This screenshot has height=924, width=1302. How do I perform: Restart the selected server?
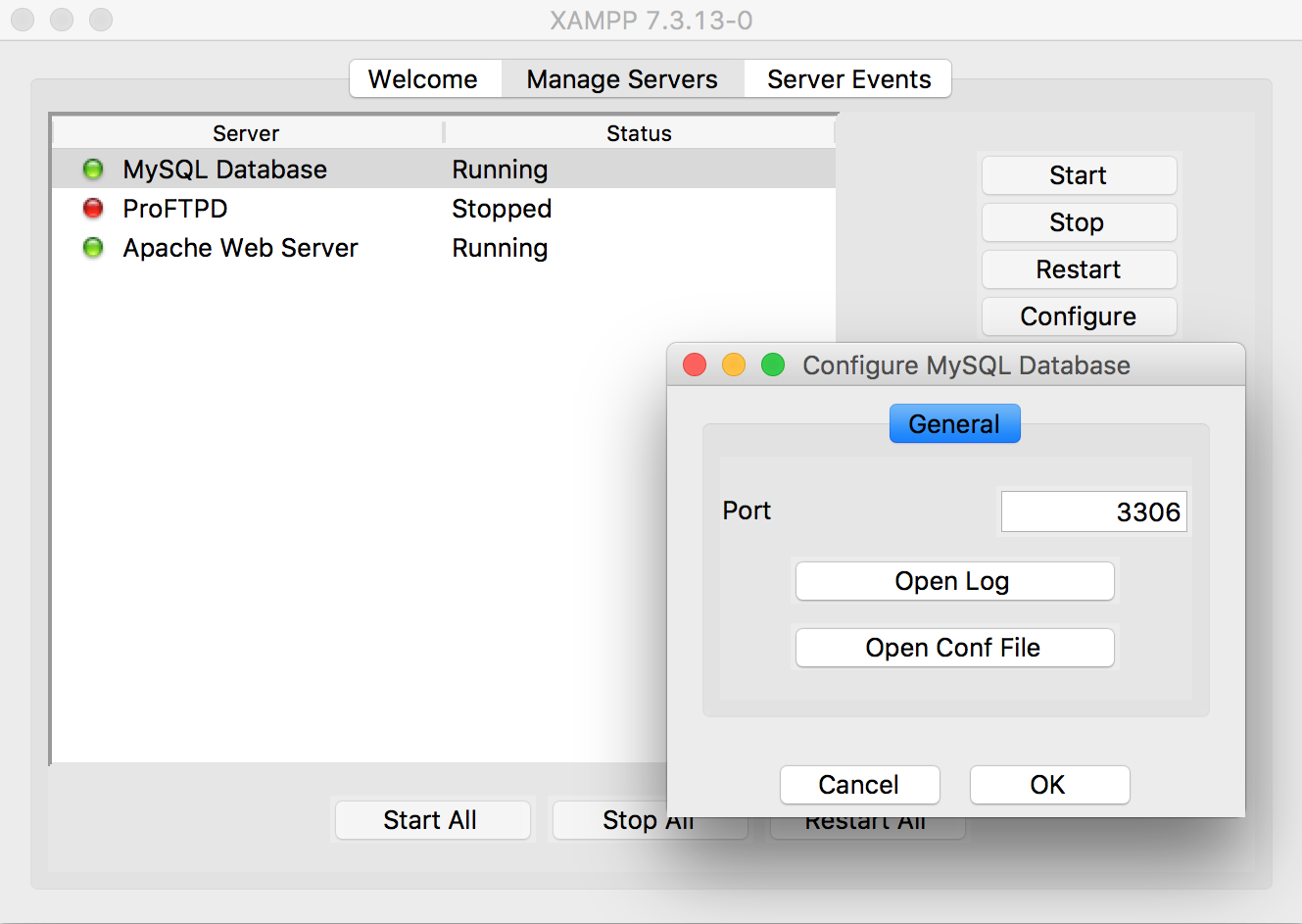pyautogui.click(x=1079, y=269)
